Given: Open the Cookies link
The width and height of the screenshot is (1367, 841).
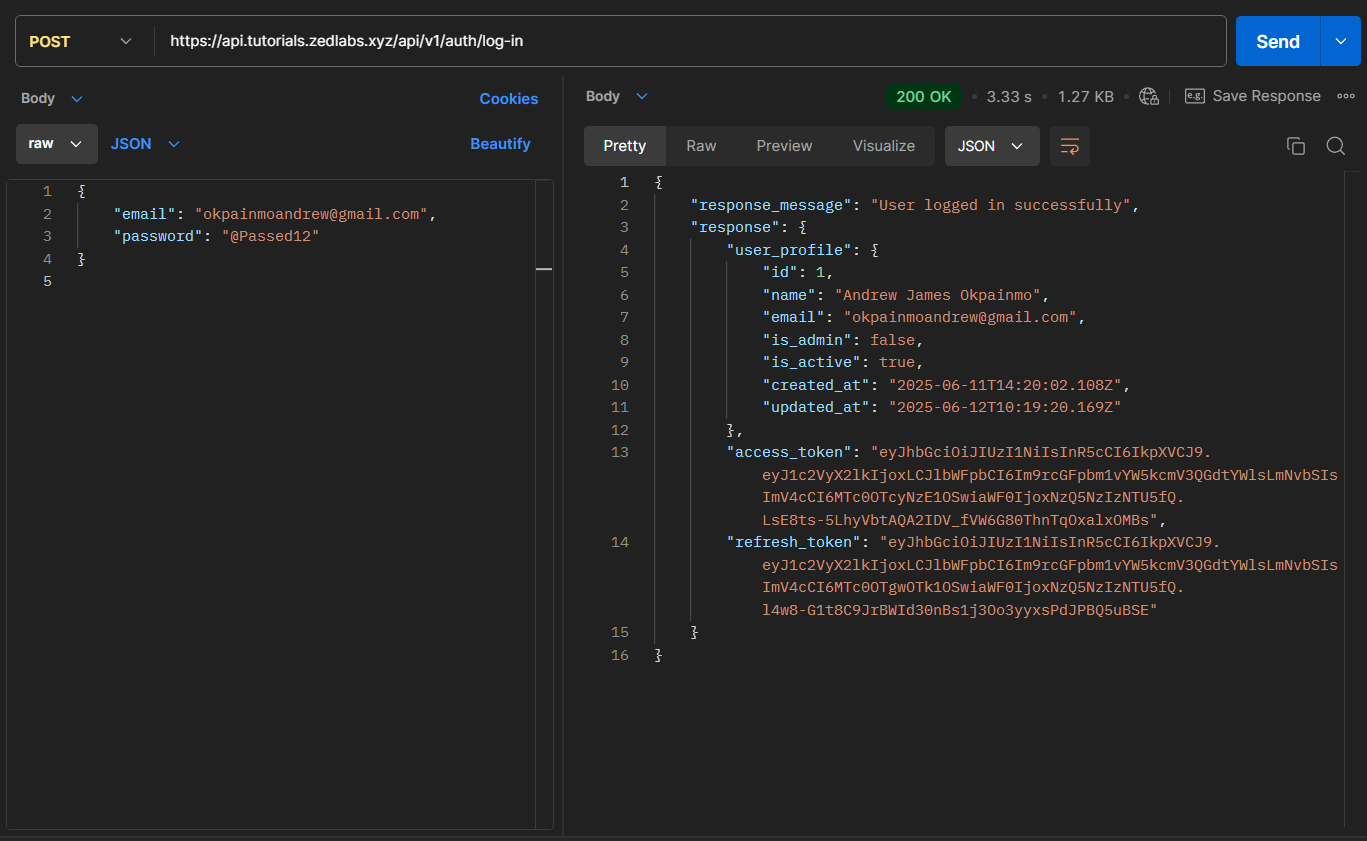Looking at the screenshot, I should tap(508, 98).
